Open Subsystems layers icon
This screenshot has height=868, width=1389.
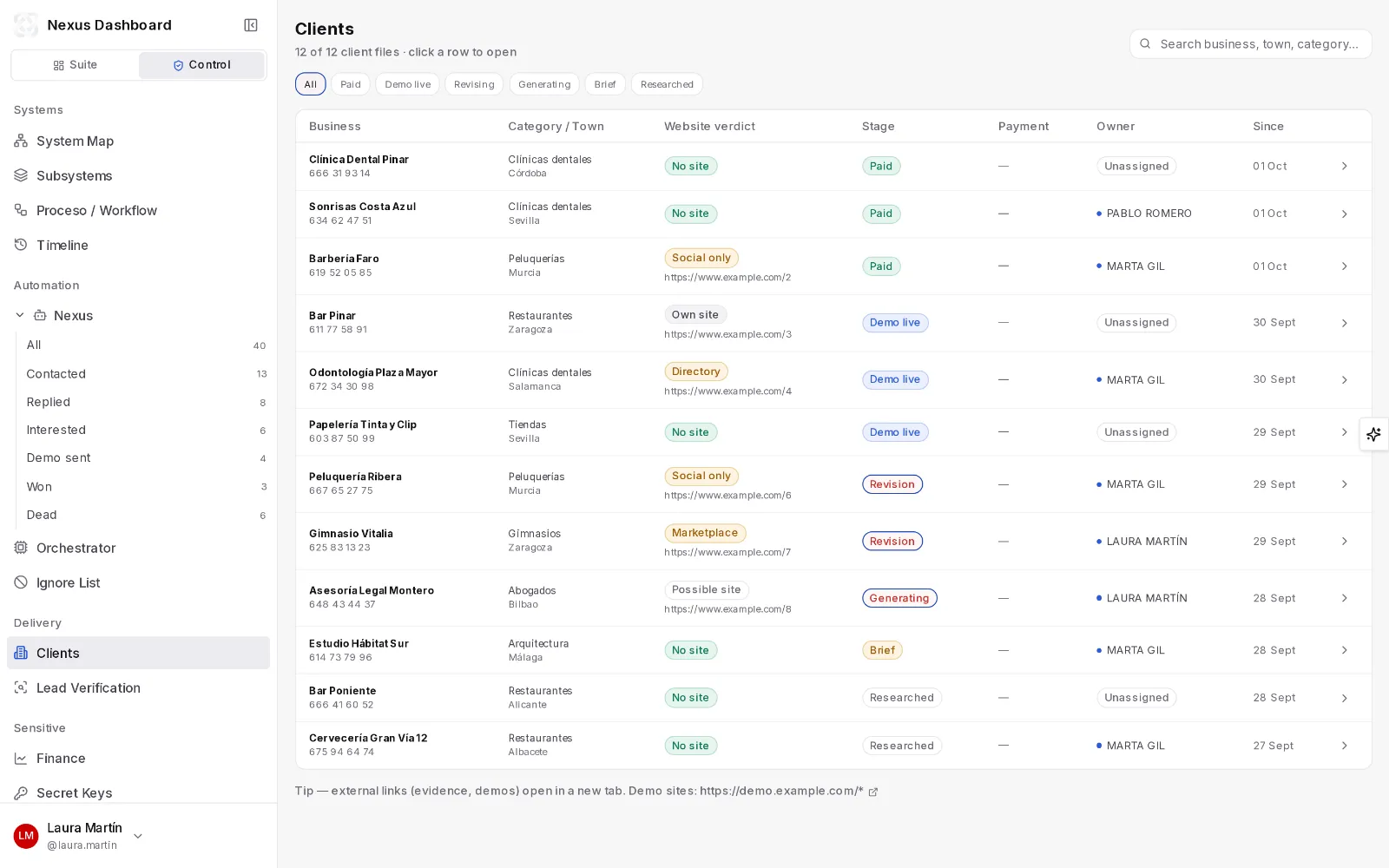click(x=21, y=175)
